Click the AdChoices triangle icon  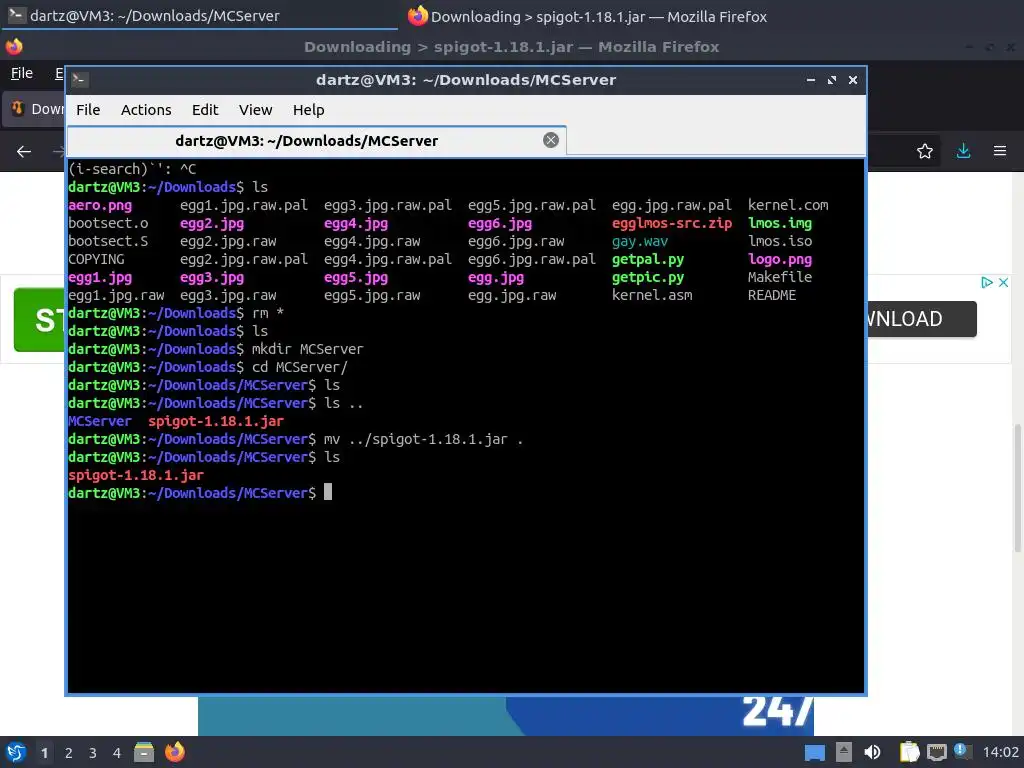pyautogui.click(x=987, y=282)
